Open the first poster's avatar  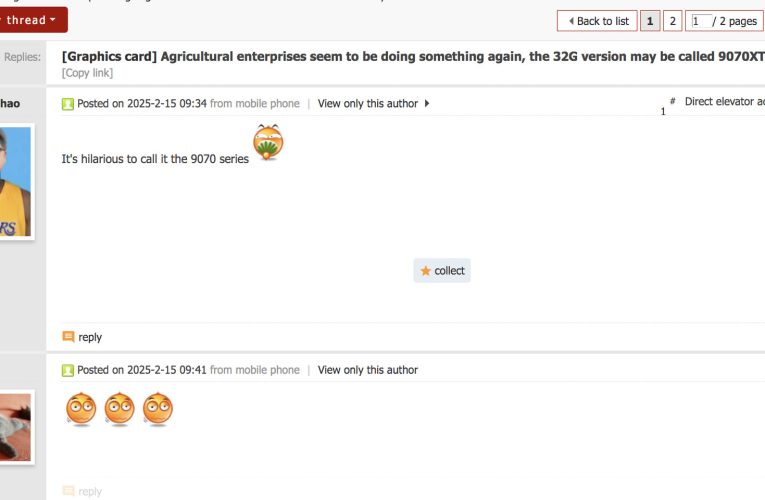pyautogui.click(x=15, y=181)
